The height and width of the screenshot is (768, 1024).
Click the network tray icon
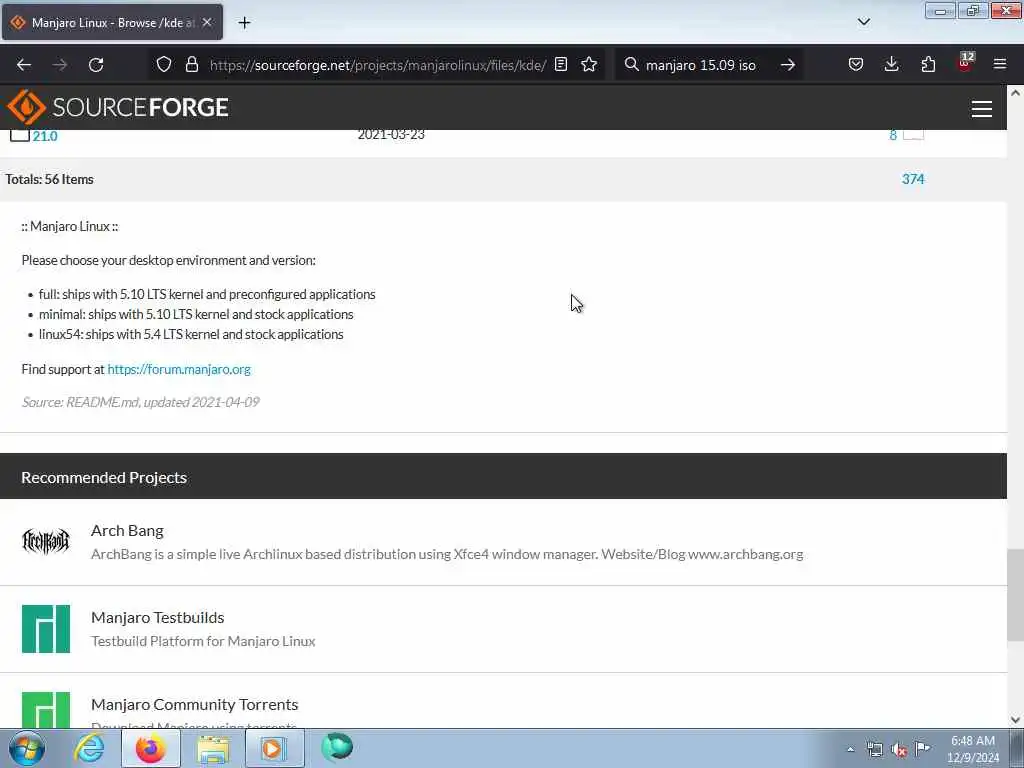click(874, 749)
